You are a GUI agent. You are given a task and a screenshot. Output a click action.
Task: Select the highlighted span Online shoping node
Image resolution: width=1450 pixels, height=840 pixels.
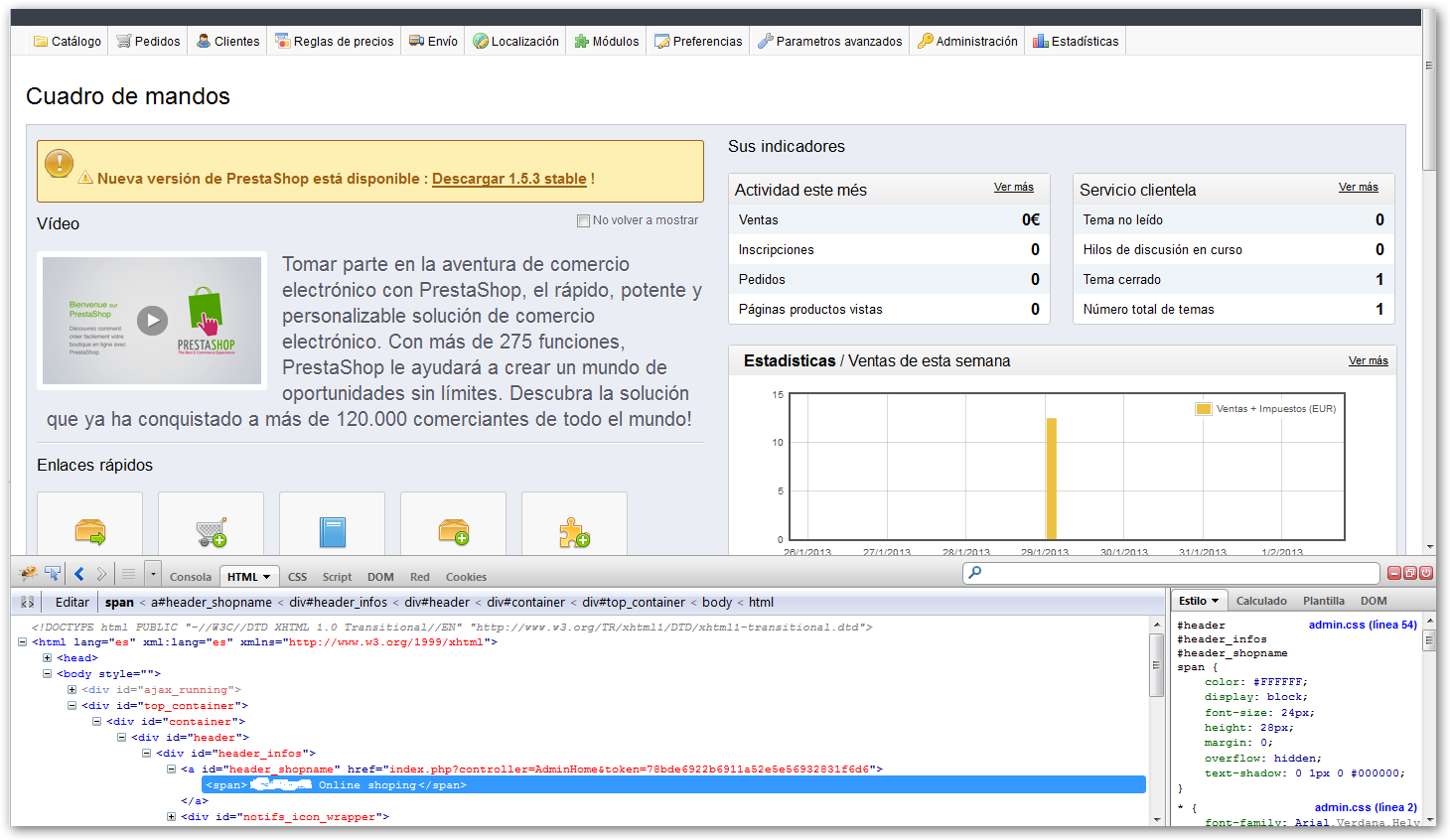(x=673, y=785)
